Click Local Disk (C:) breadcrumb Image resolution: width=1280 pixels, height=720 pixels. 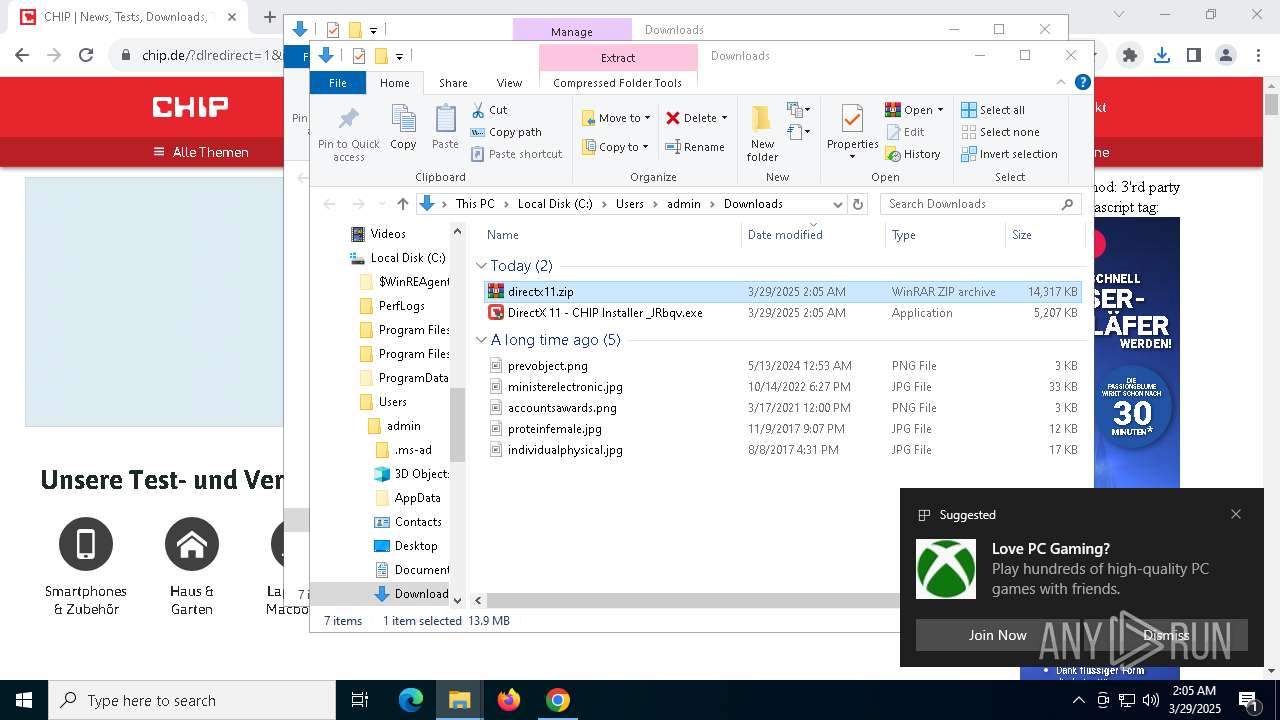pyautogui.click(x=555, y=204)
